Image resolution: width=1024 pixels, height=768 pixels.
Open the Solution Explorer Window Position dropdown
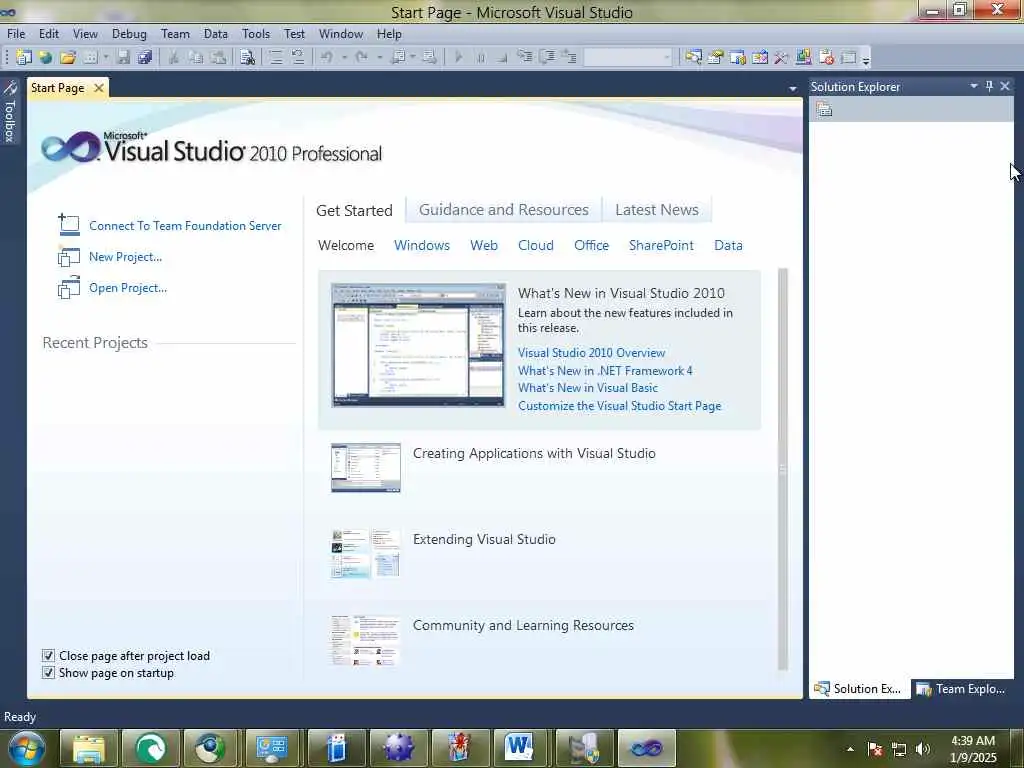click(974, 86)
